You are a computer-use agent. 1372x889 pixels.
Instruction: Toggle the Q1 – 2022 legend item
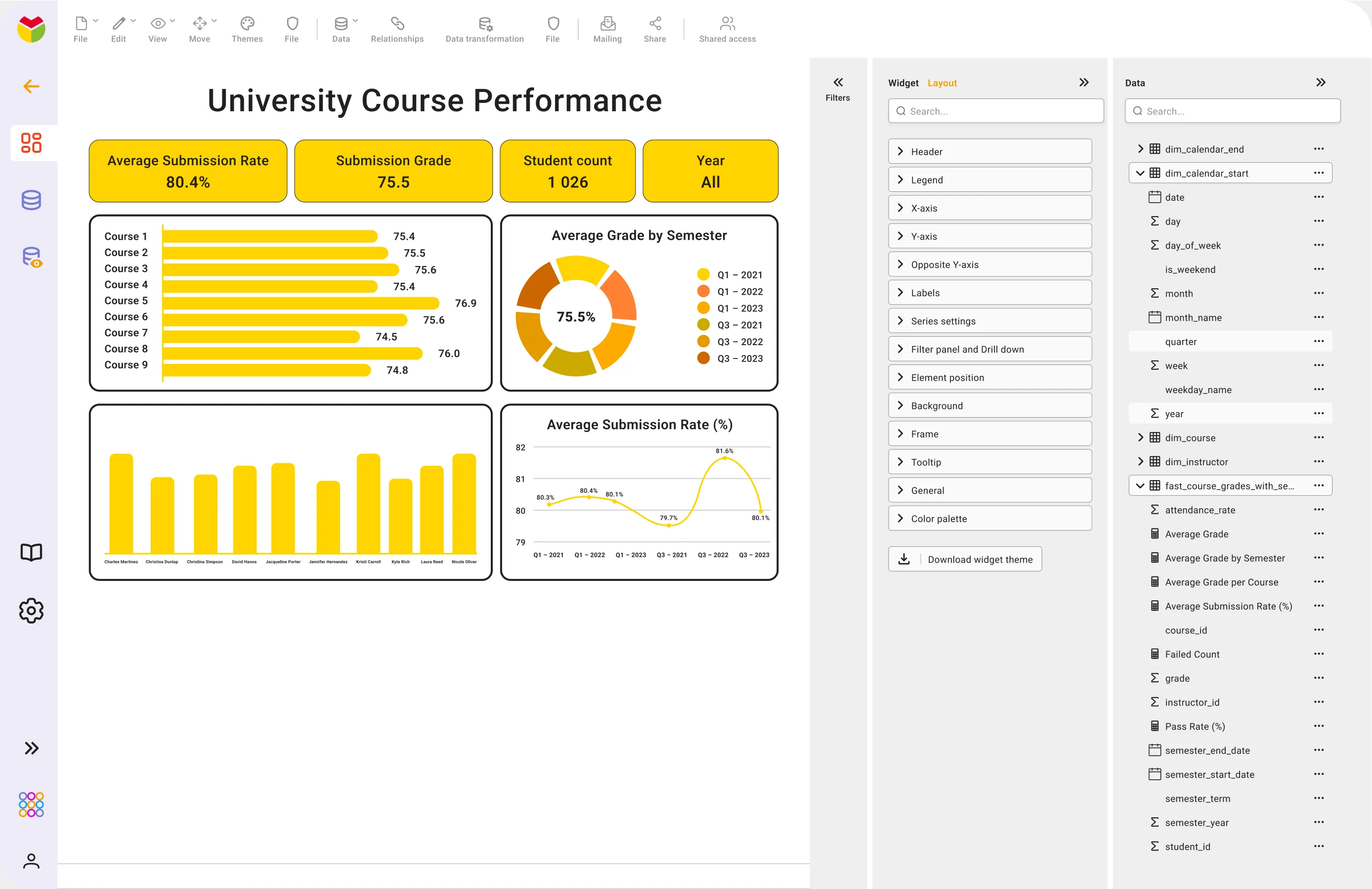point(739,292)
